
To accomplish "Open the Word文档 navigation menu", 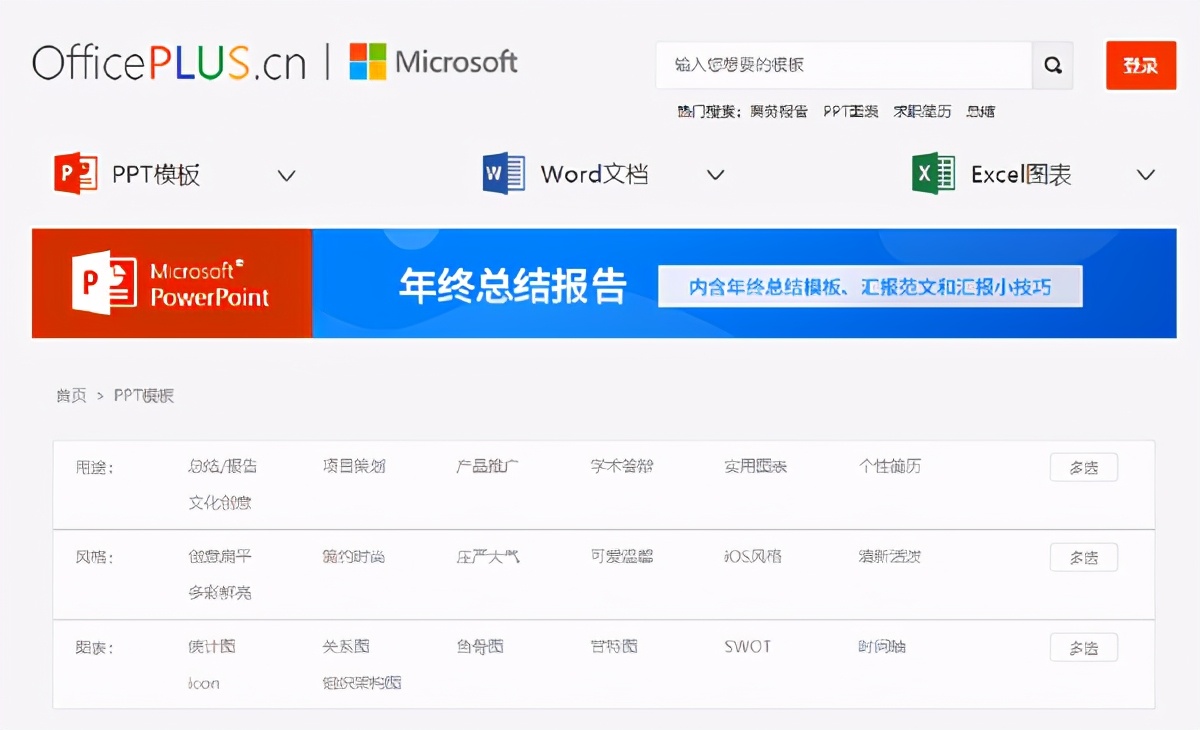I will pos(594,172).
